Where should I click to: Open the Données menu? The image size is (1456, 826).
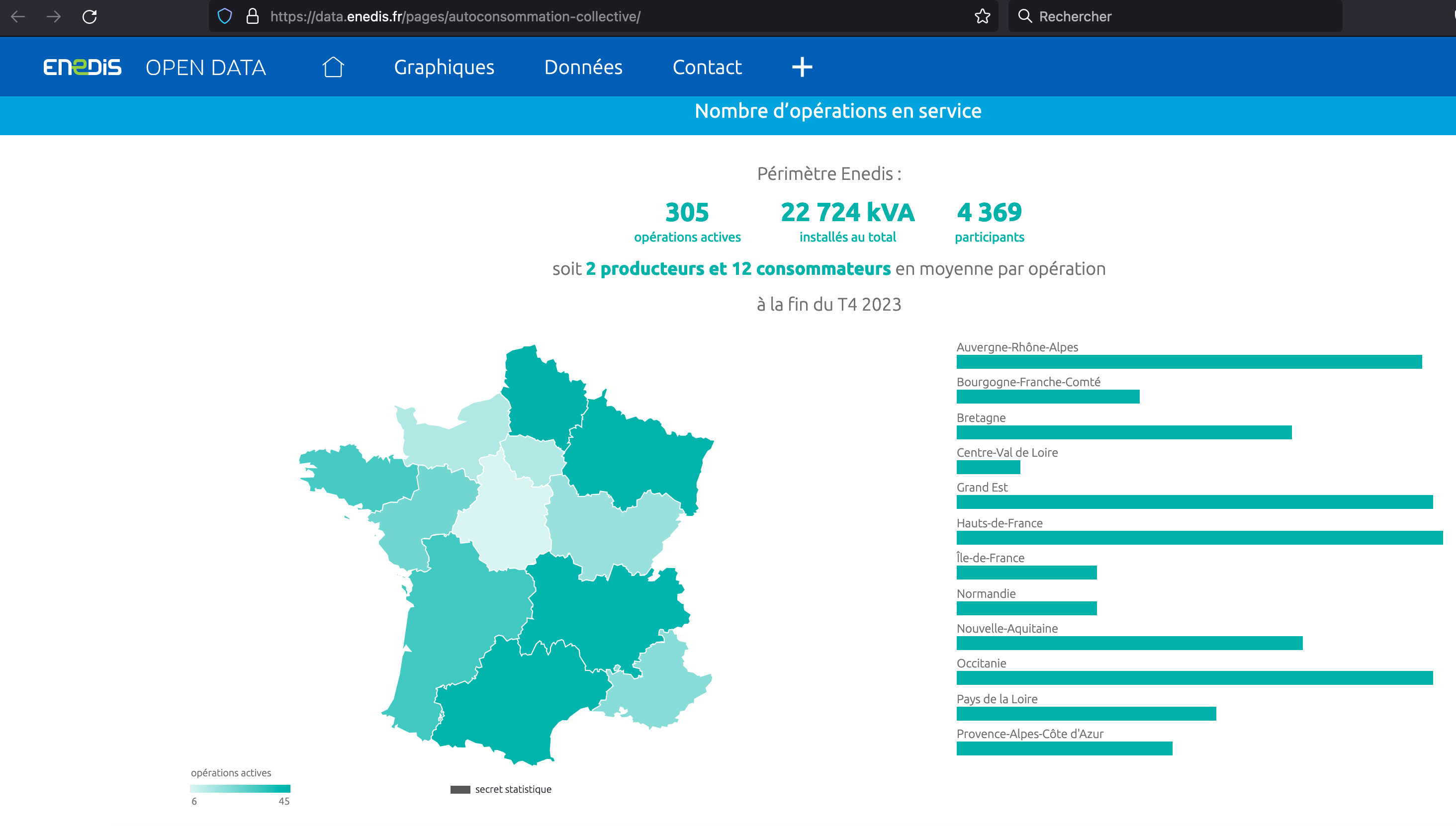(x=583, y=67)
